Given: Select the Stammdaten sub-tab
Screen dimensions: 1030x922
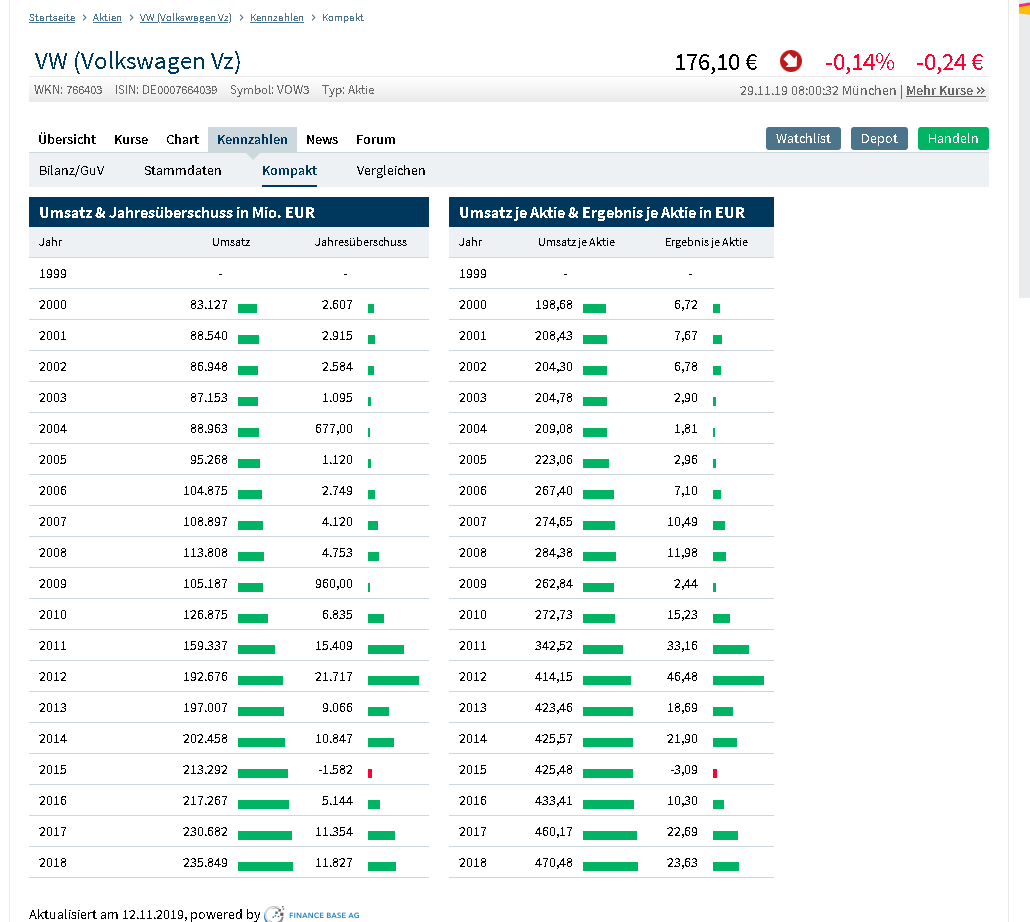Looking at the screenshot, I should [x=183, y=171].
